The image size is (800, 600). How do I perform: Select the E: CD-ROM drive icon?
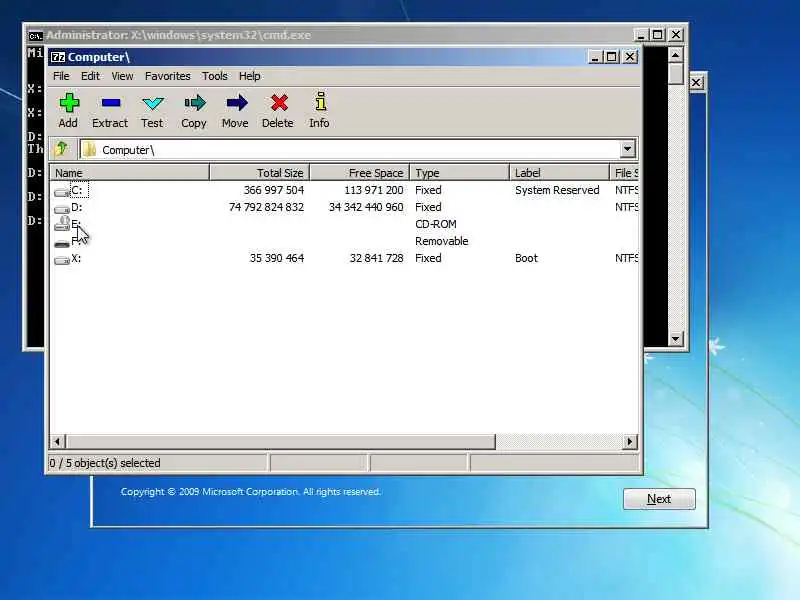coord(62,224)
